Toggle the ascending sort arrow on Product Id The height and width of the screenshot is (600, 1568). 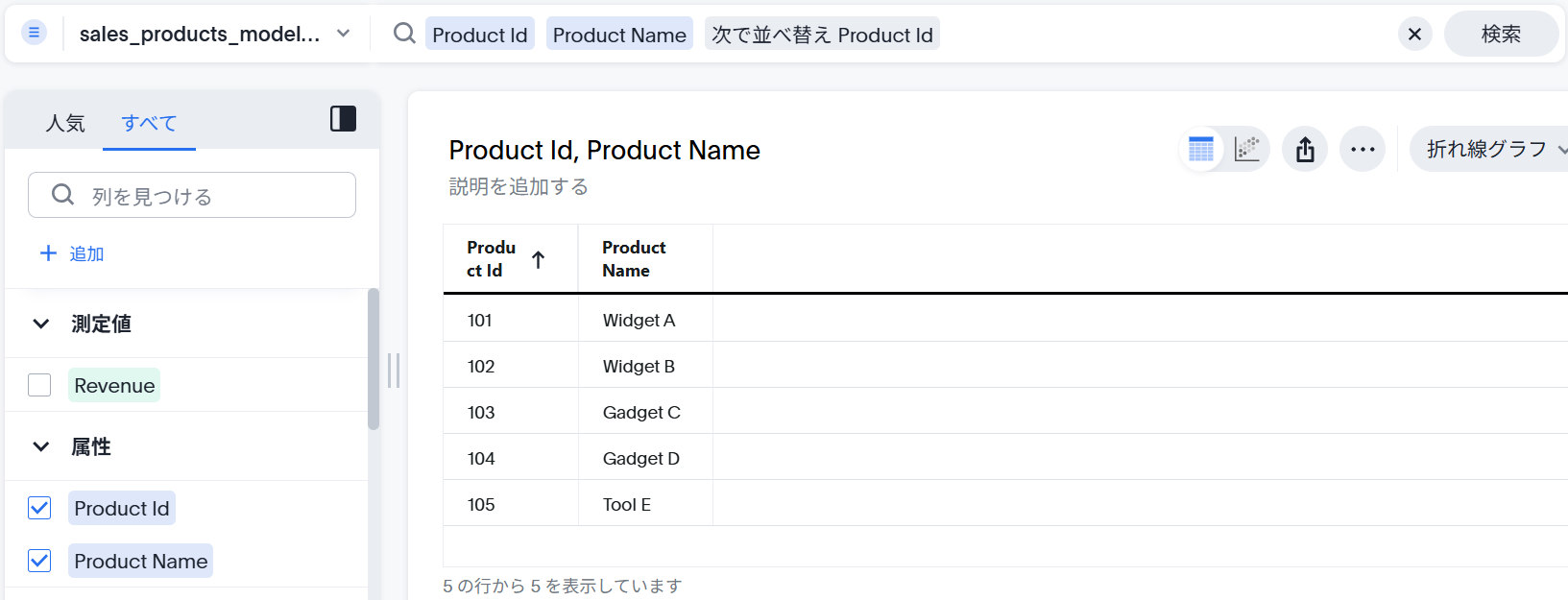[x=539, y=259]
